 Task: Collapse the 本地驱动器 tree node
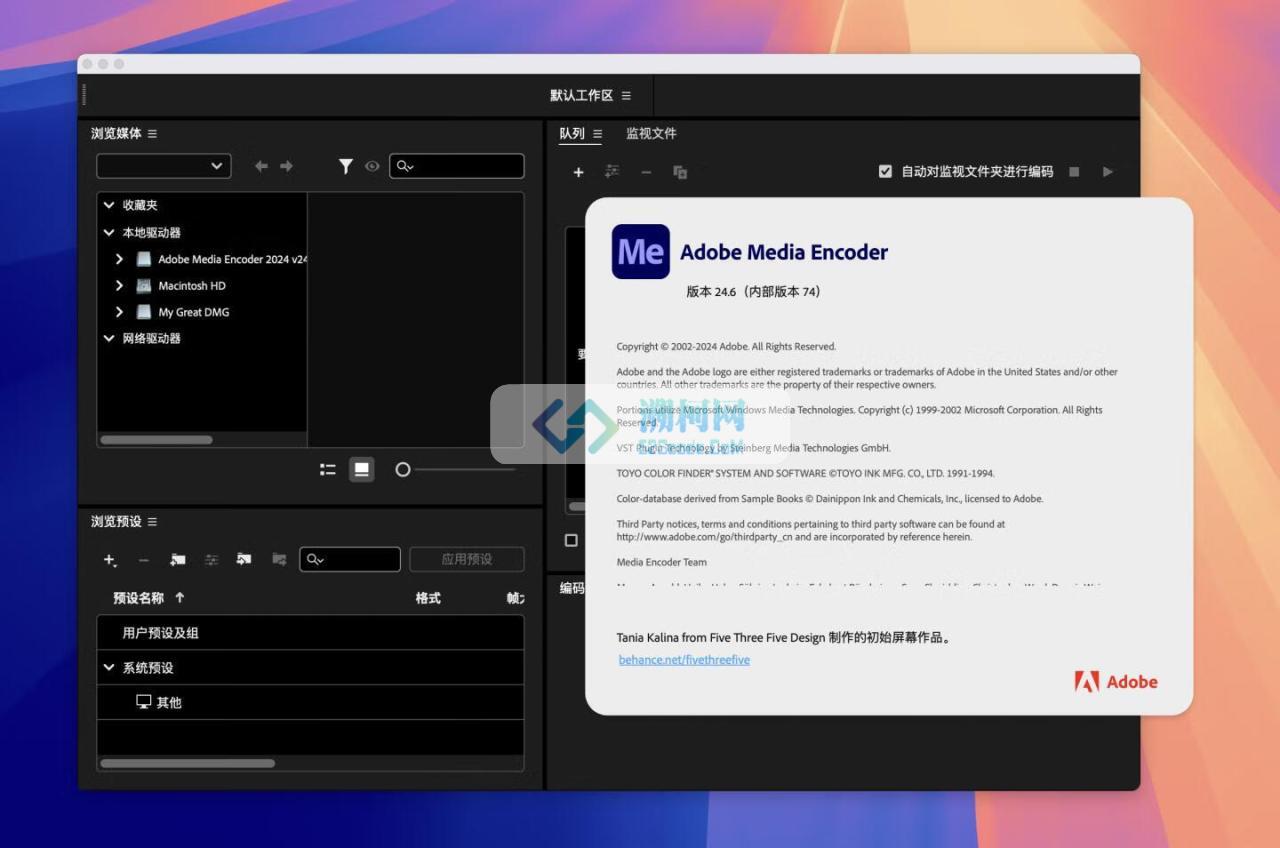(x=109, y=232)
